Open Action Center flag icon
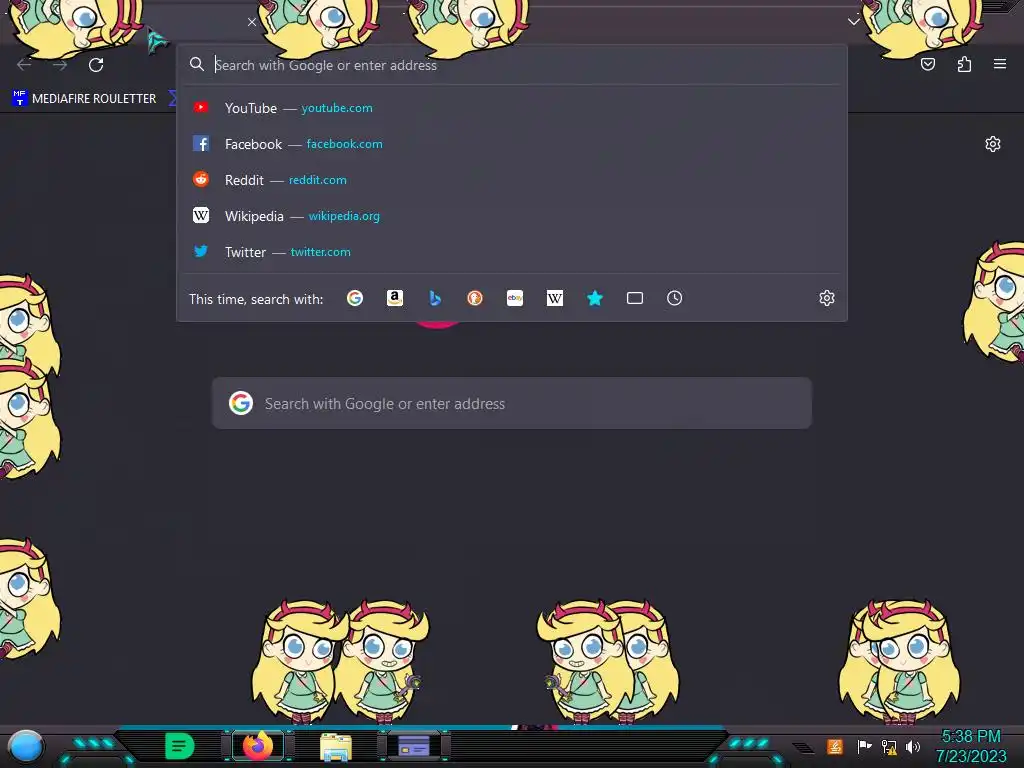1024x768 pixels. click(x=864, y=746)
